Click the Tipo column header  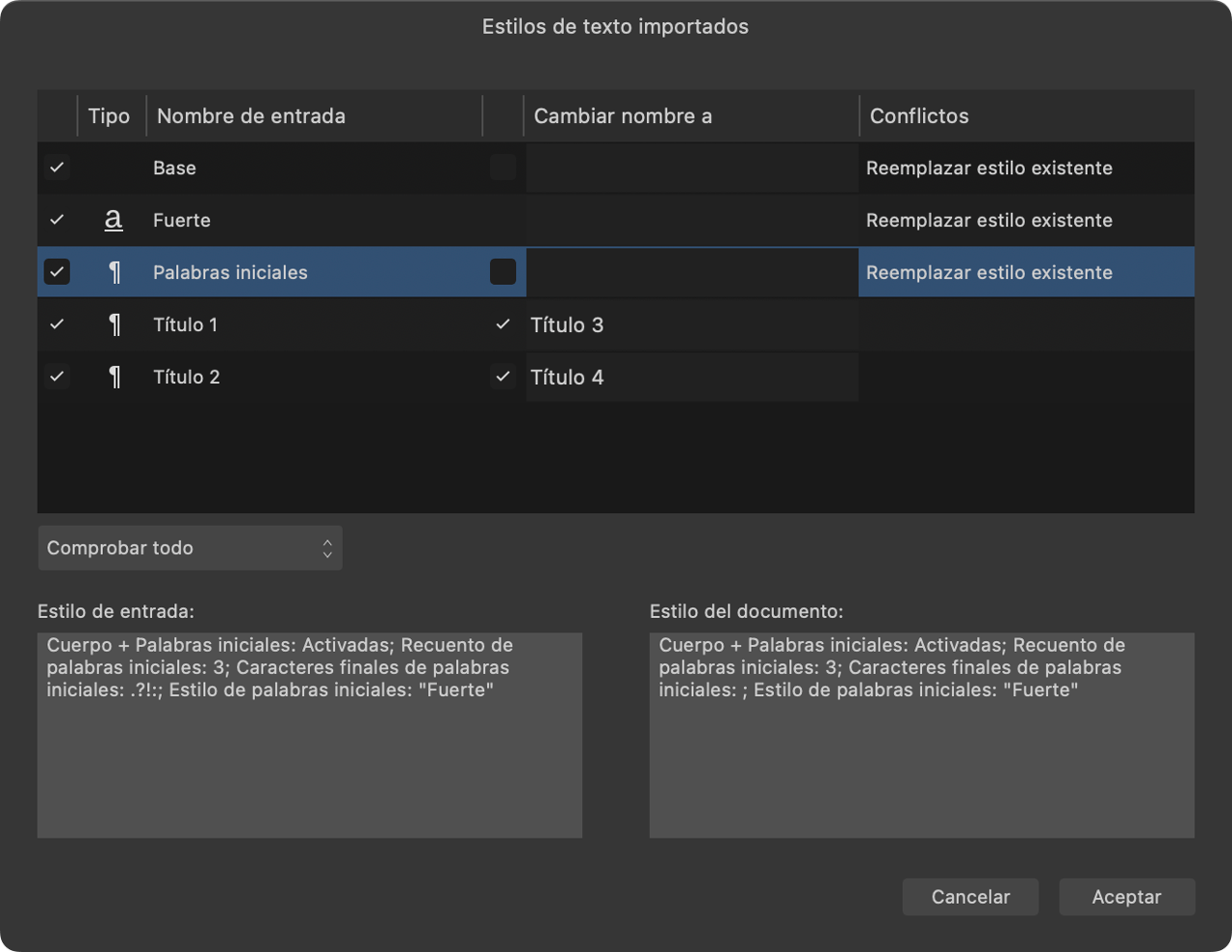point(110,116)
